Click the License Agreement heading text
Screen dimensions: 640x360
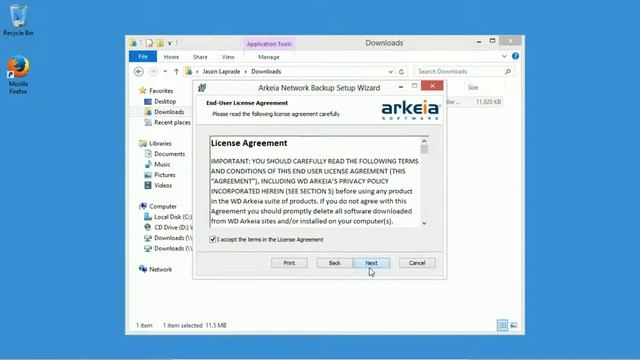[x=249, y=143]
